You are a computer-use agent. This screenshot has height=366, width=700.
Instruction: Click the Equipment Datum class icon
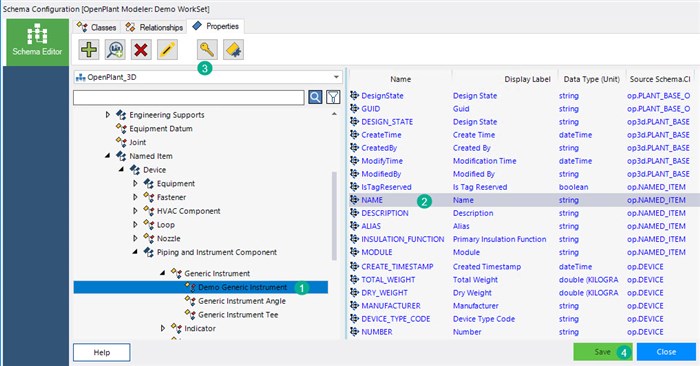point(121,129)
